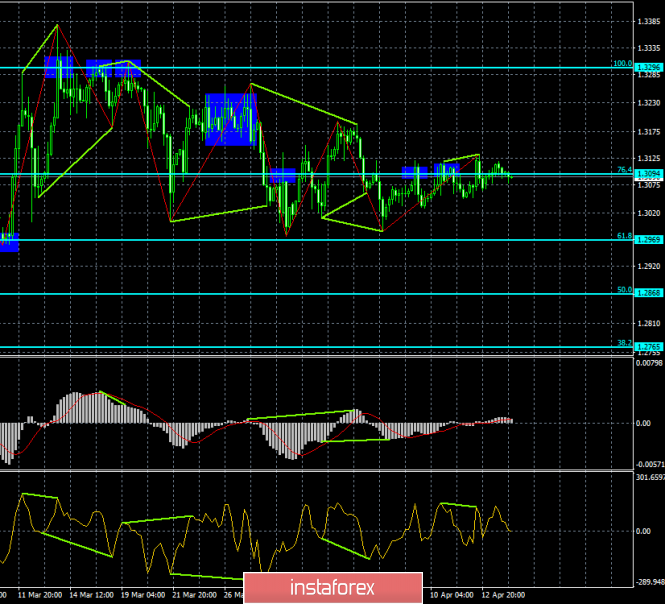Image resolution: width=665 pixels, height=604 pixels.
Task: Click the 1.2868 price level tag
Action: (649, 294)
